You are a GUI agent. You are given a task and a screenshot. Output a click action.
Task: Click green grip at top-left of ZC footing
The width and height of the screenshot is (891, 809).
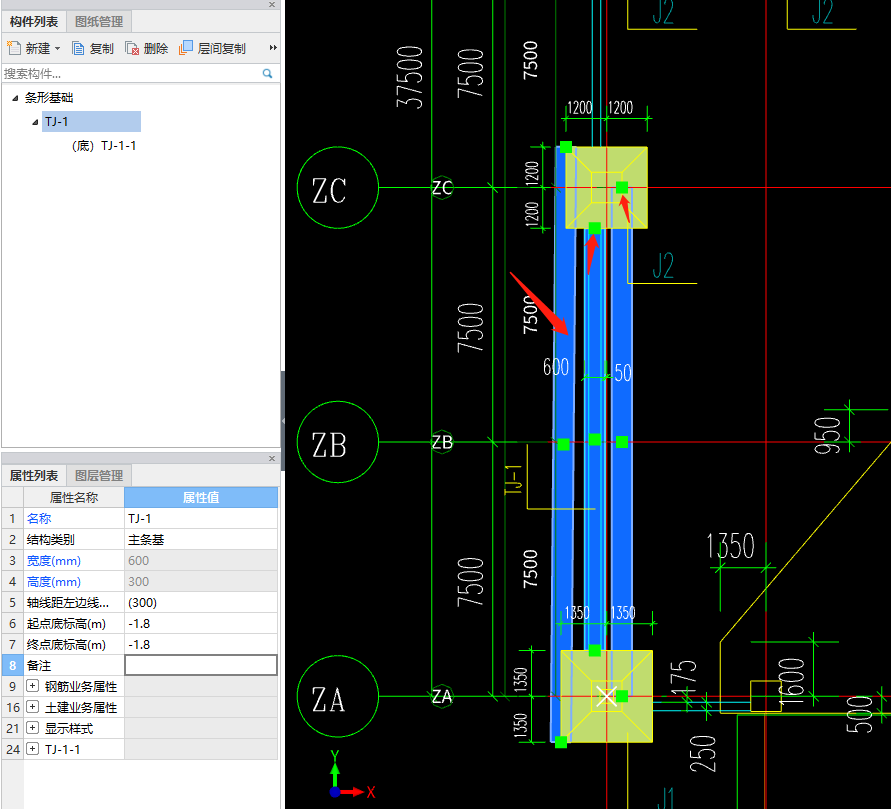coord(566,148)
